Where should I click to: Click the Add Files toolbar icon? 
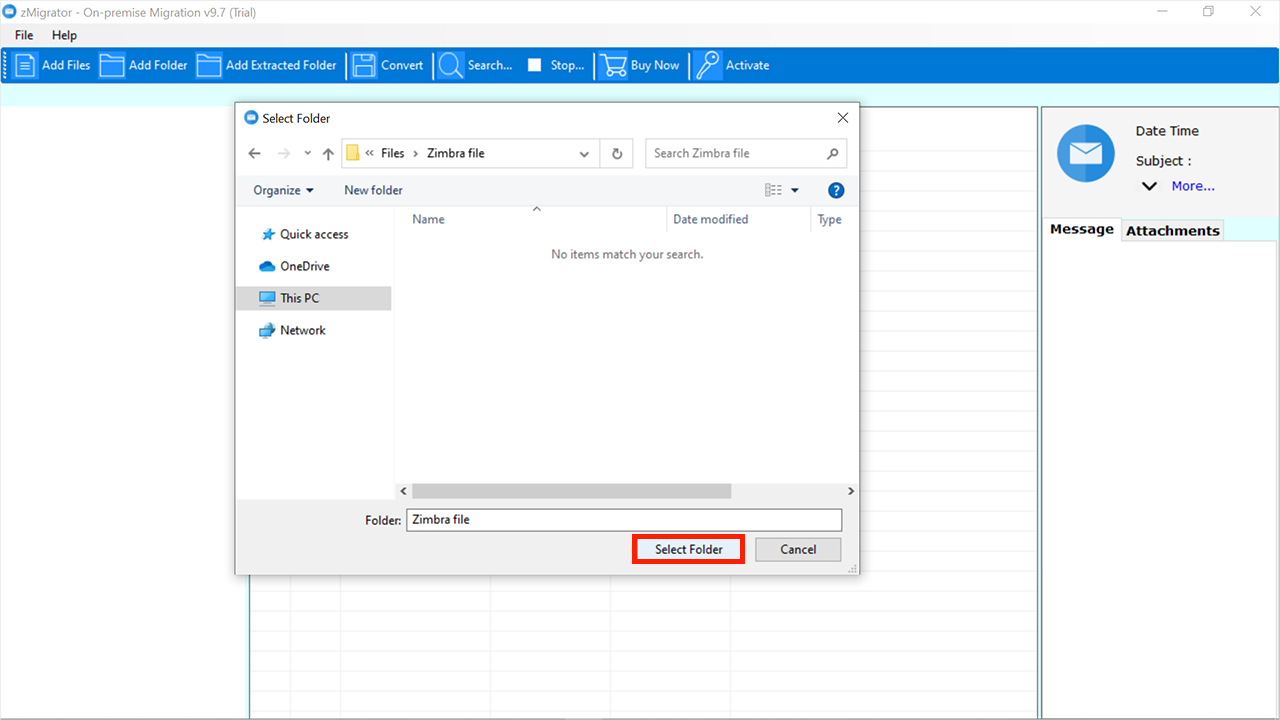tap(25, 65)
